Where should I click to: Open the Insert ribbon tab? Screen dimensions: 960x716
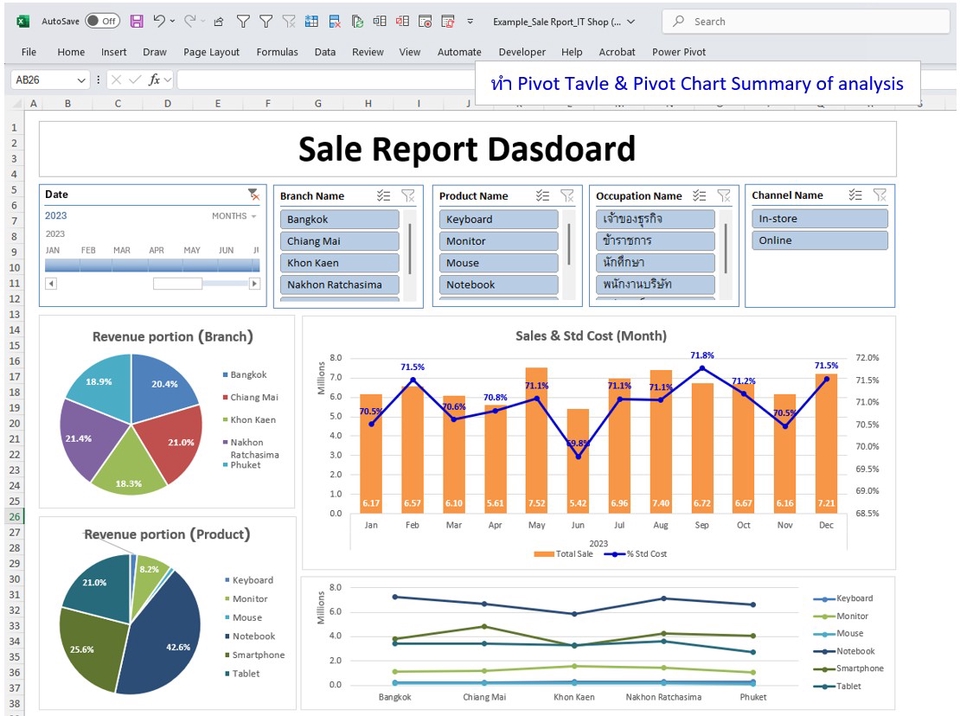pyautogui.click(x=114, y=52)
